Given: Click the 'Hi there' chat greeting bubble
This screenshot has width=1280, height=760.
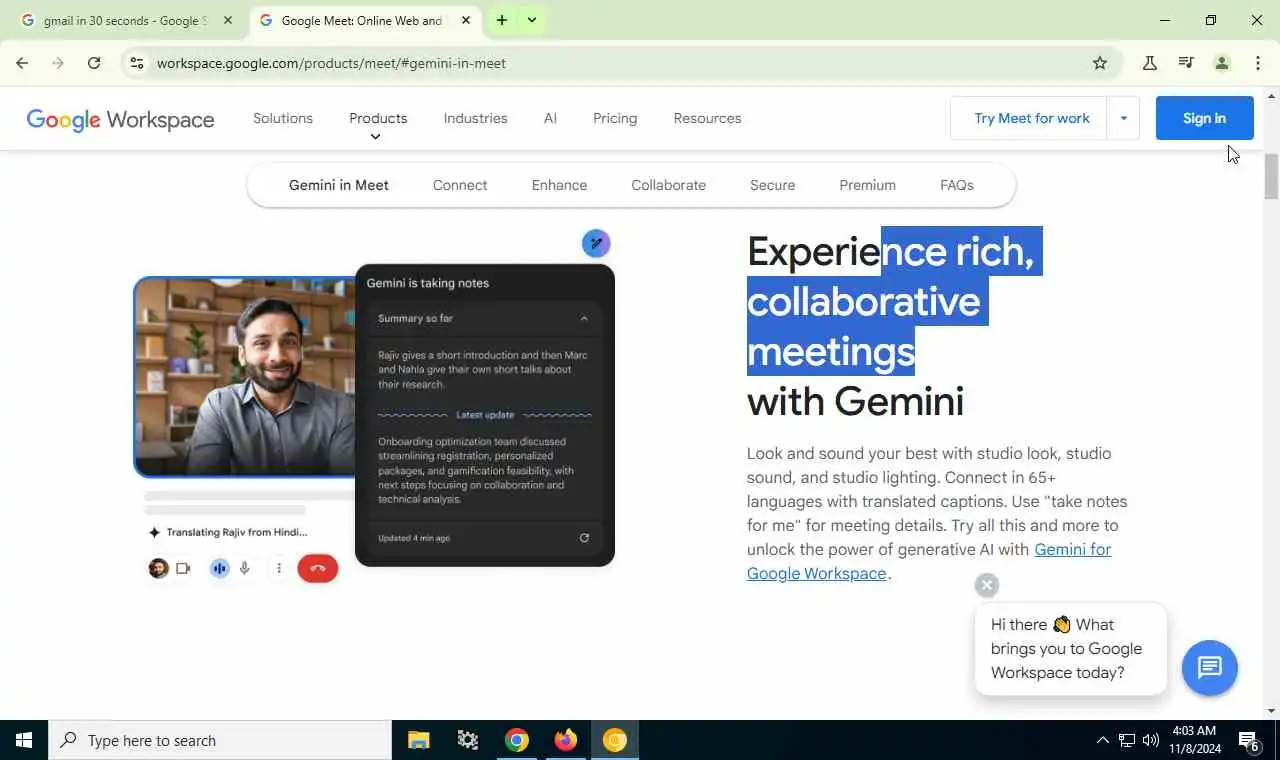Looking at the screenshot, I should [1070, 648].
